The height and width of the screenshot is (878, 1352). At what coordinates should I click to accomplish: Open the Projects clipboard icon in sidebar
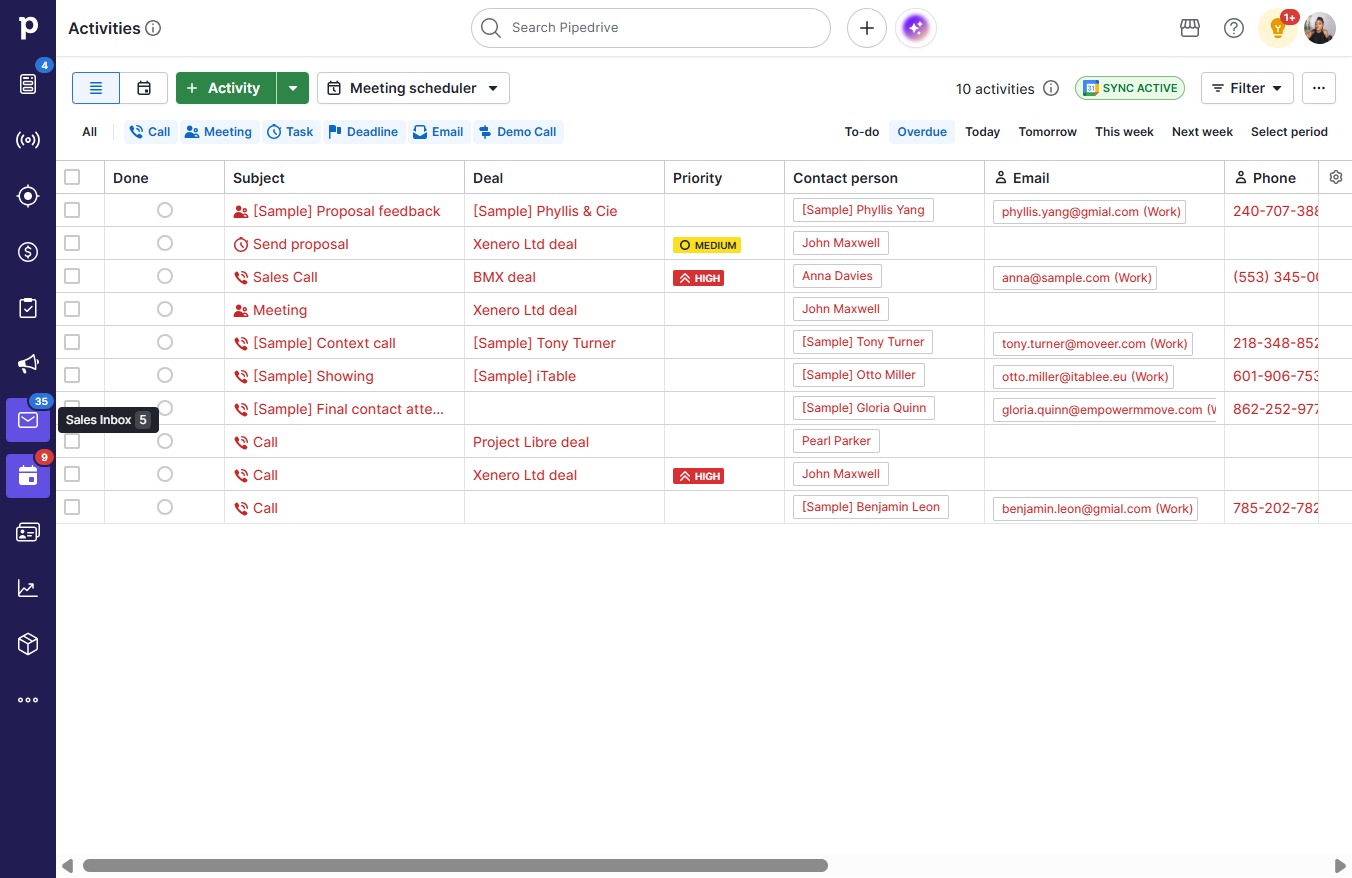[28, 308]
